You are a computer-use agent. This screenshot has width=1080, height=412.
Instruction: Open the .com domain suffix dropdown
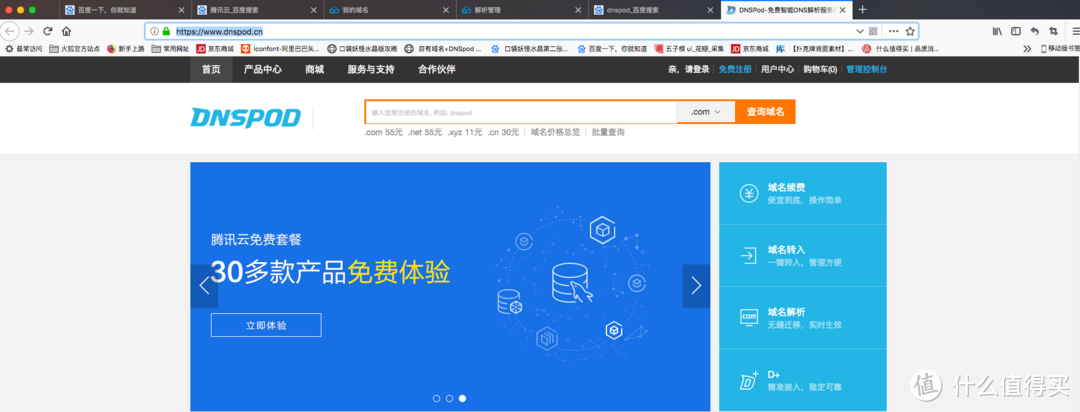point(706,112)
